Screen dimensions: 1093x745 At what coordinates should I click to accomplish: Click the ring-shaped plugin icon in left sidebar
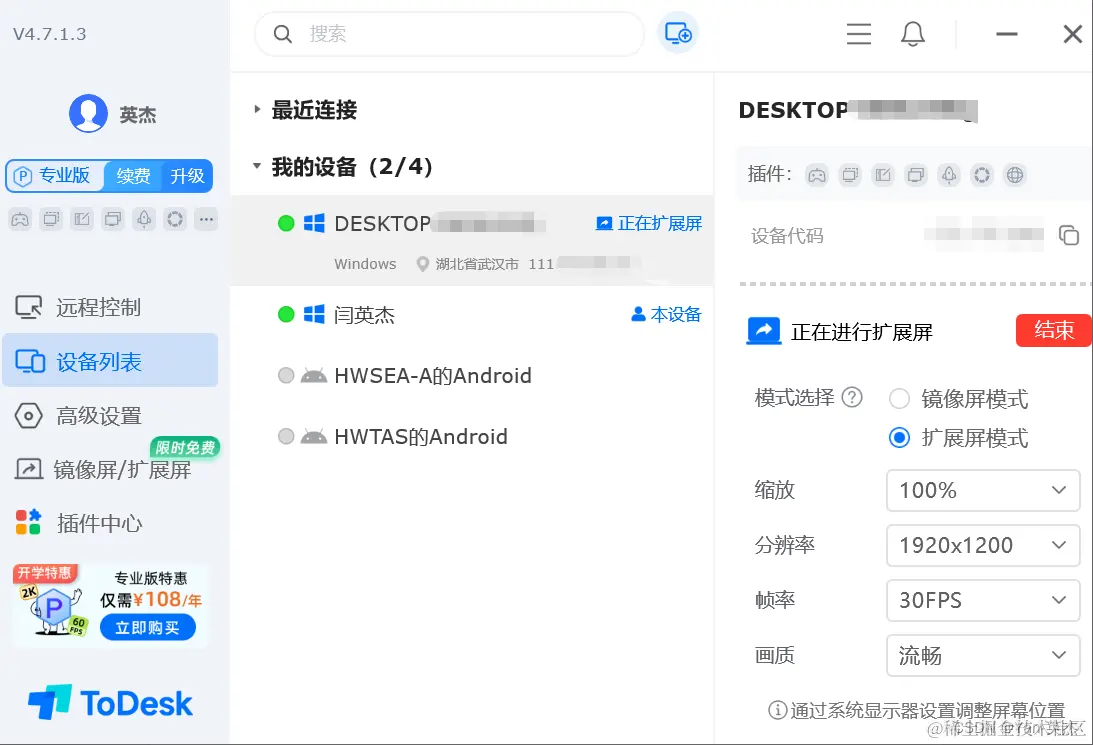(x=175, y=220)
